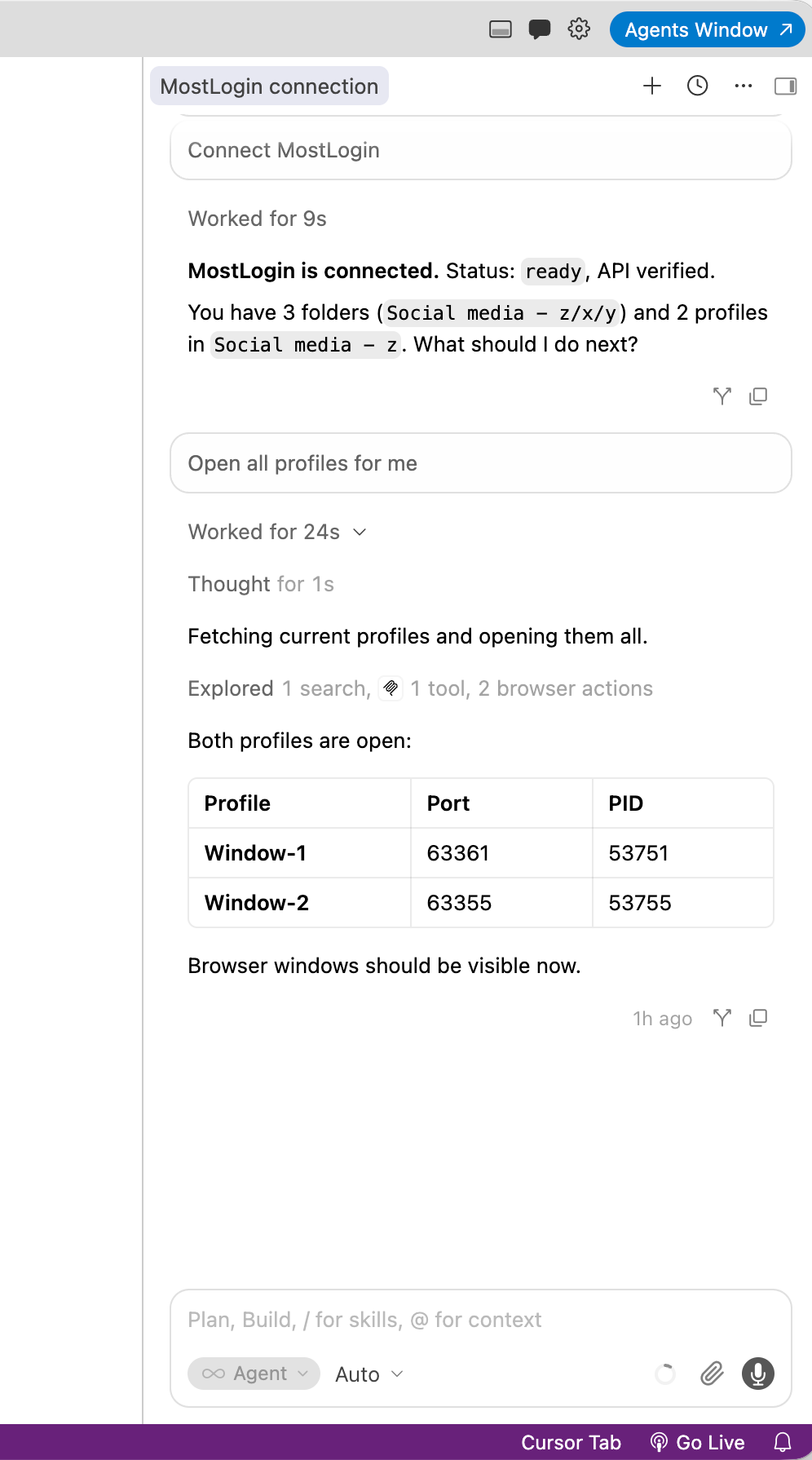The image size is (812, 1460).
Task: Expand the Worked for 24s details
Action: click(277, 532)
